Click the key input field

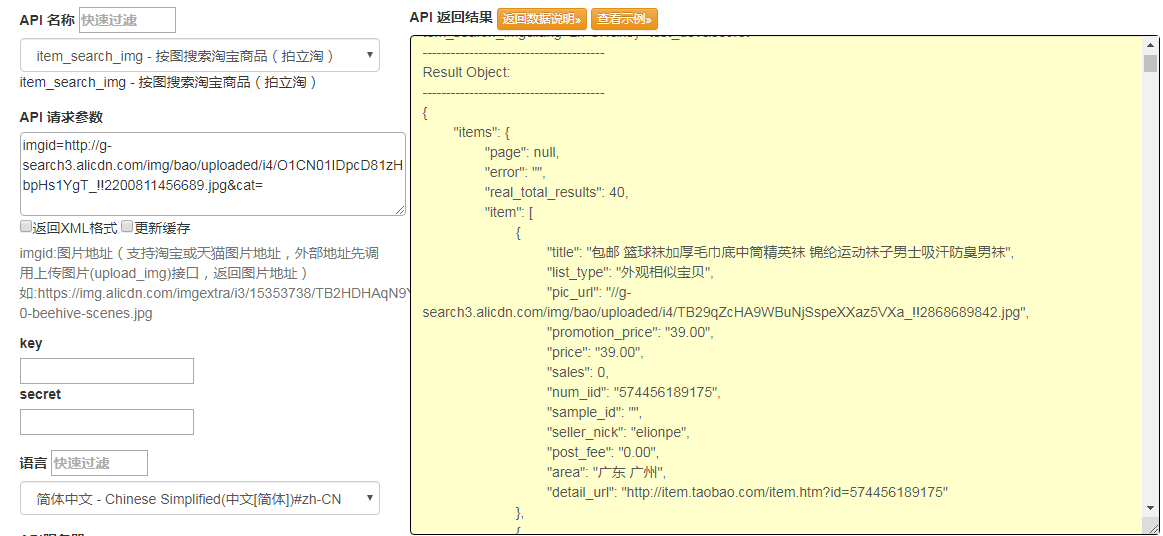(x=107, y=371)
